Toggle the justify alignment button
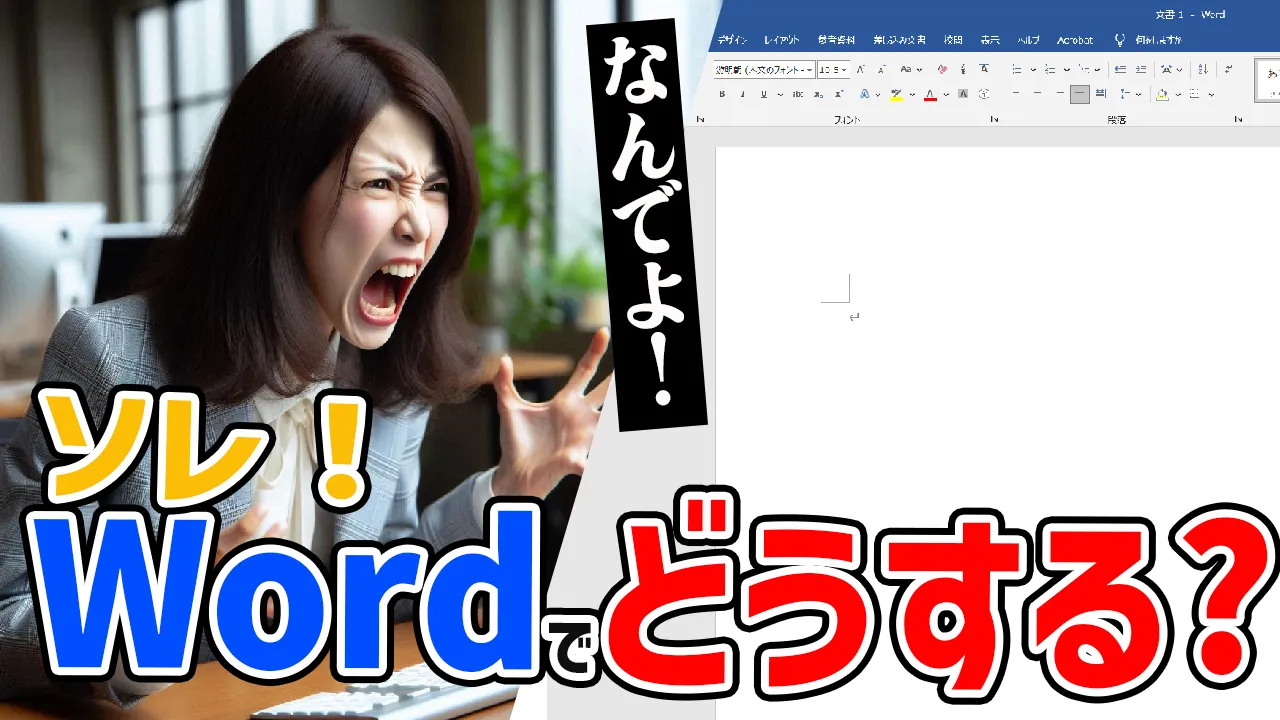This screenshot has height=720, width=1280. coord(1079,94)
